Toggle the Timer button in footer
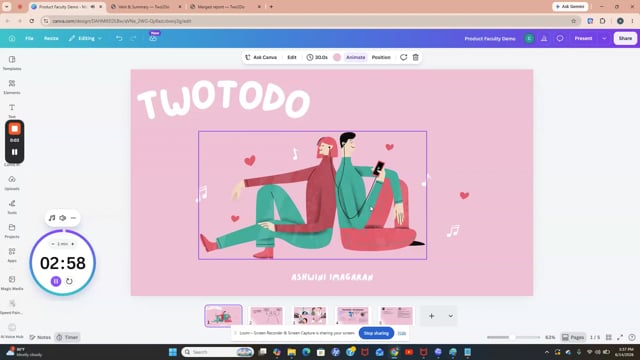This screenshot has height=360, width=640. coord(67,337)
